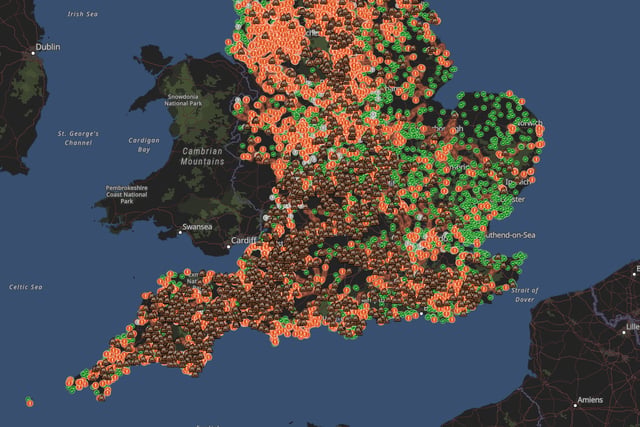Click the Norwich label in East Anglia

pos(529,122)
